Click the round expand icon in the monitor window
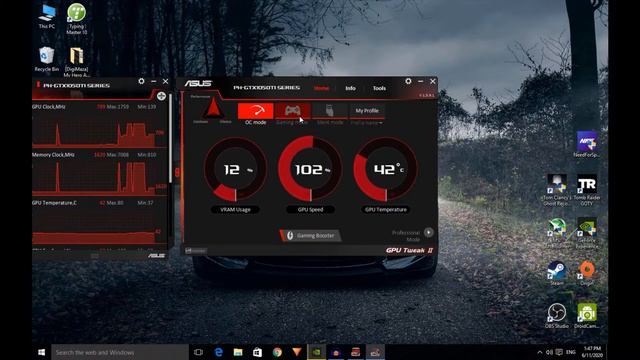The image size is (640, 360). pyautogui.click(x=161, y=96)
